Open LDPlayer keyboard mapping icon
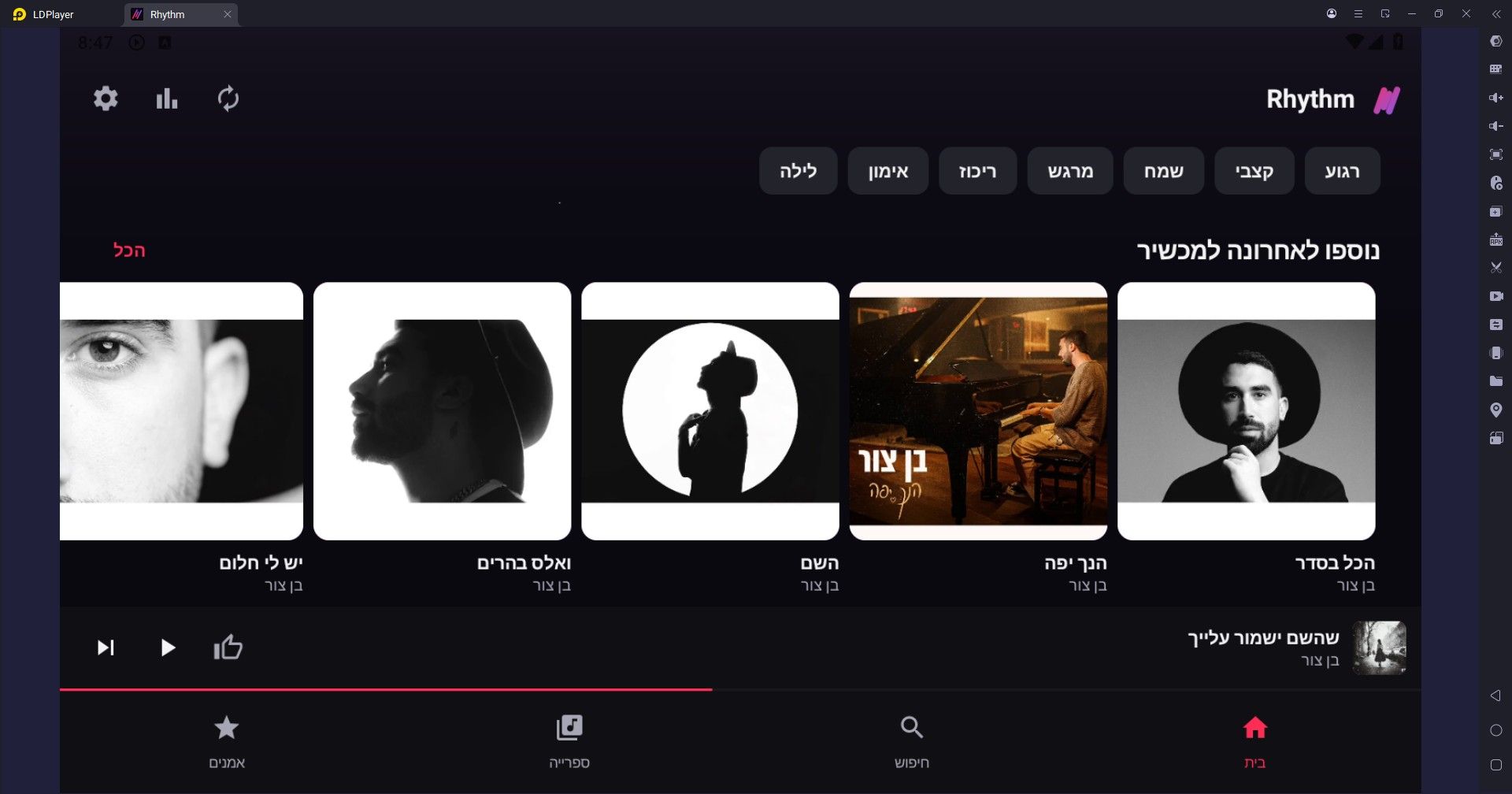The width and height of the screenshot is (1512, 794). pos(1496,69)
